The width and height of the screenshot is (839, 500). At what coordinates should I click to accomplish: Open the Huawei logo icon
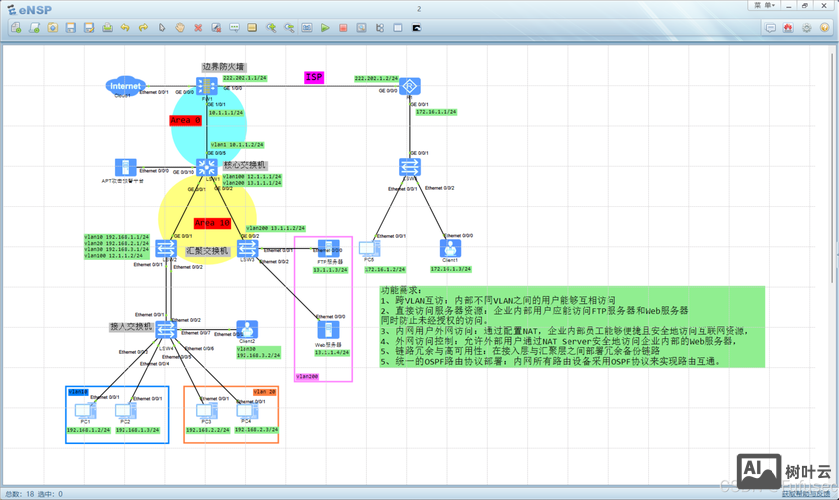(788, 28)
